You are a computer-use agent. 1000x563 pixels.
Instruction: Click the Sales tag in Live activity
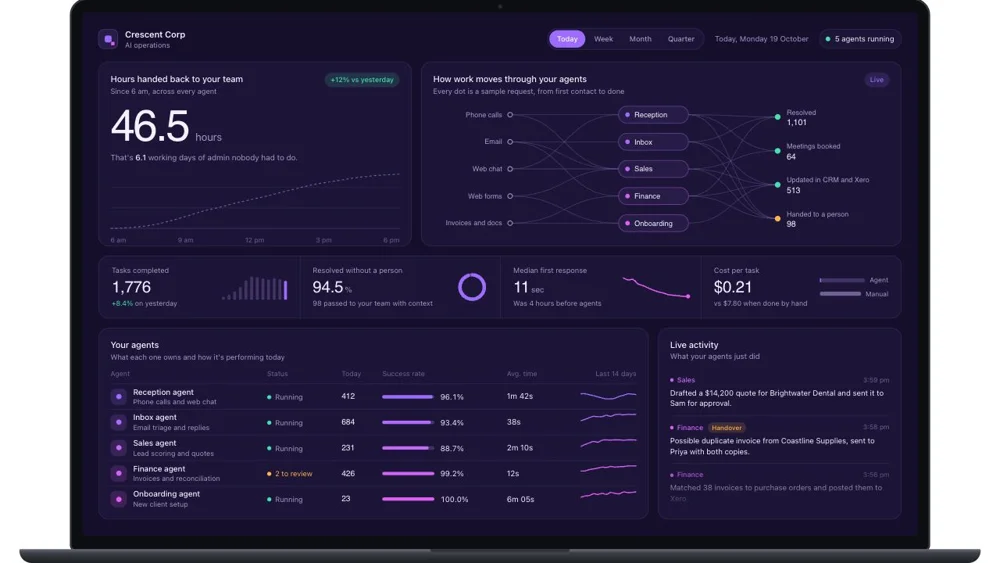(x=682, y=380)
